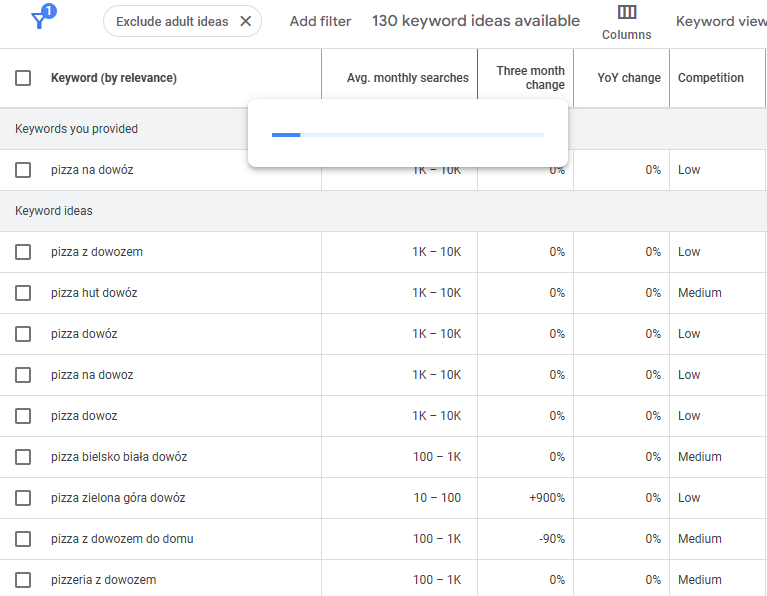Check the pizza hut dowóz row
767x596 pixels.
23,293
